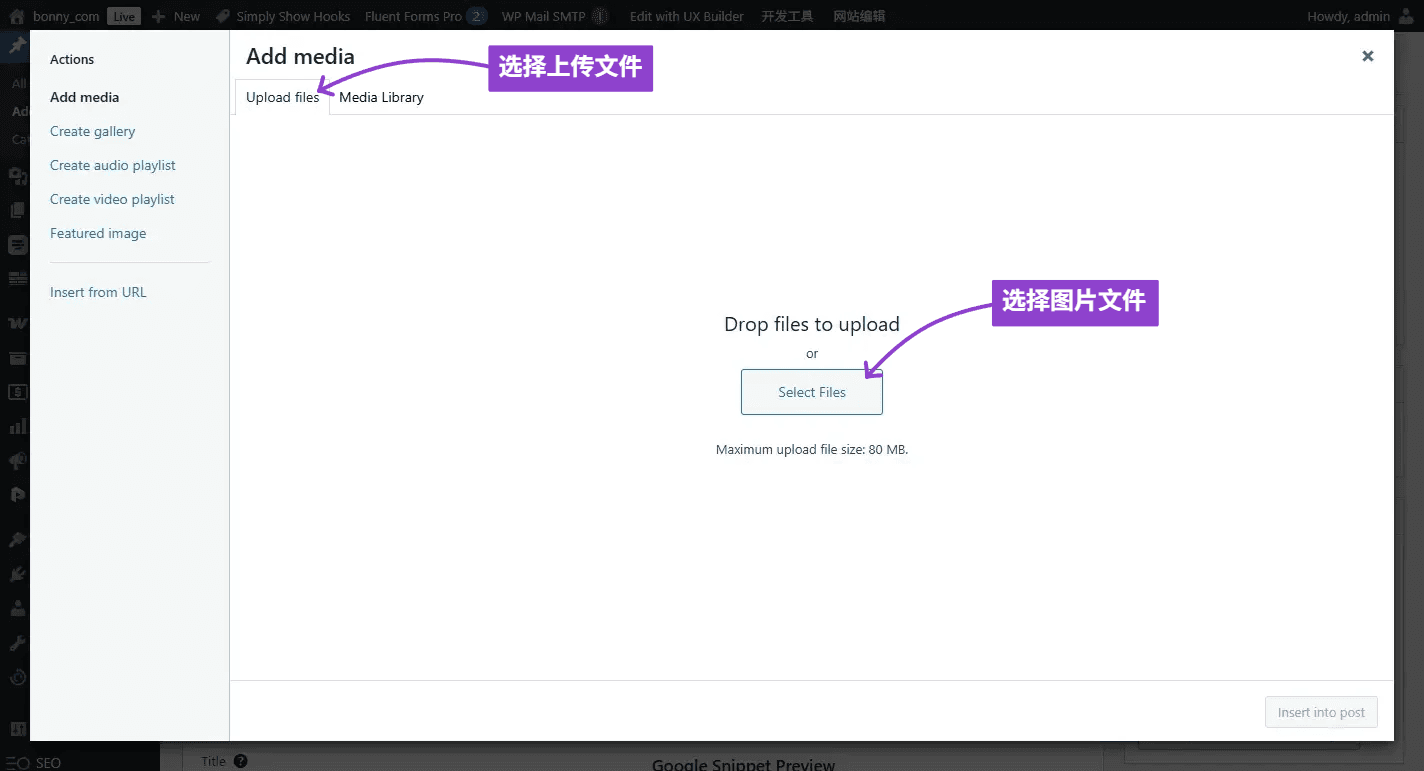Click the admin avatar icon
This screenshot has width=1424, height=771.
point(1408,16)
